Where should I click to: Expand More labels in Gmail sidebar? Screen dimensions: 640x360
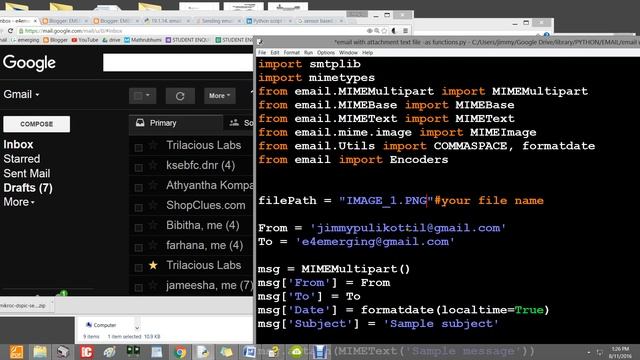tap(19, 202)
